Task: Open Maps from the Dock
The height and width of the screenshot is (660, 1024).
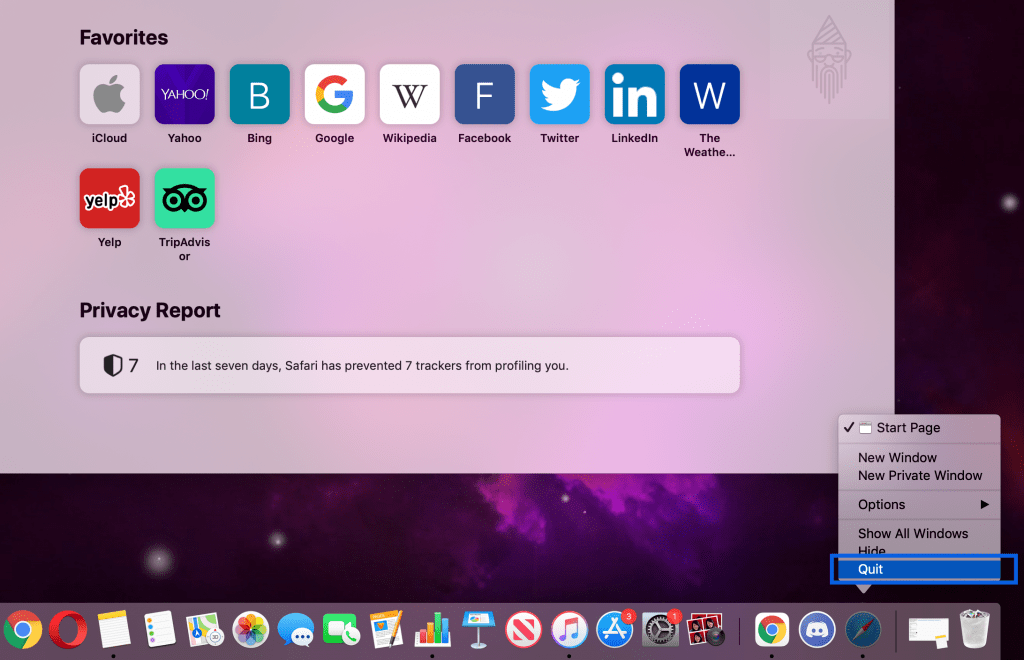Action: point(204,630)
